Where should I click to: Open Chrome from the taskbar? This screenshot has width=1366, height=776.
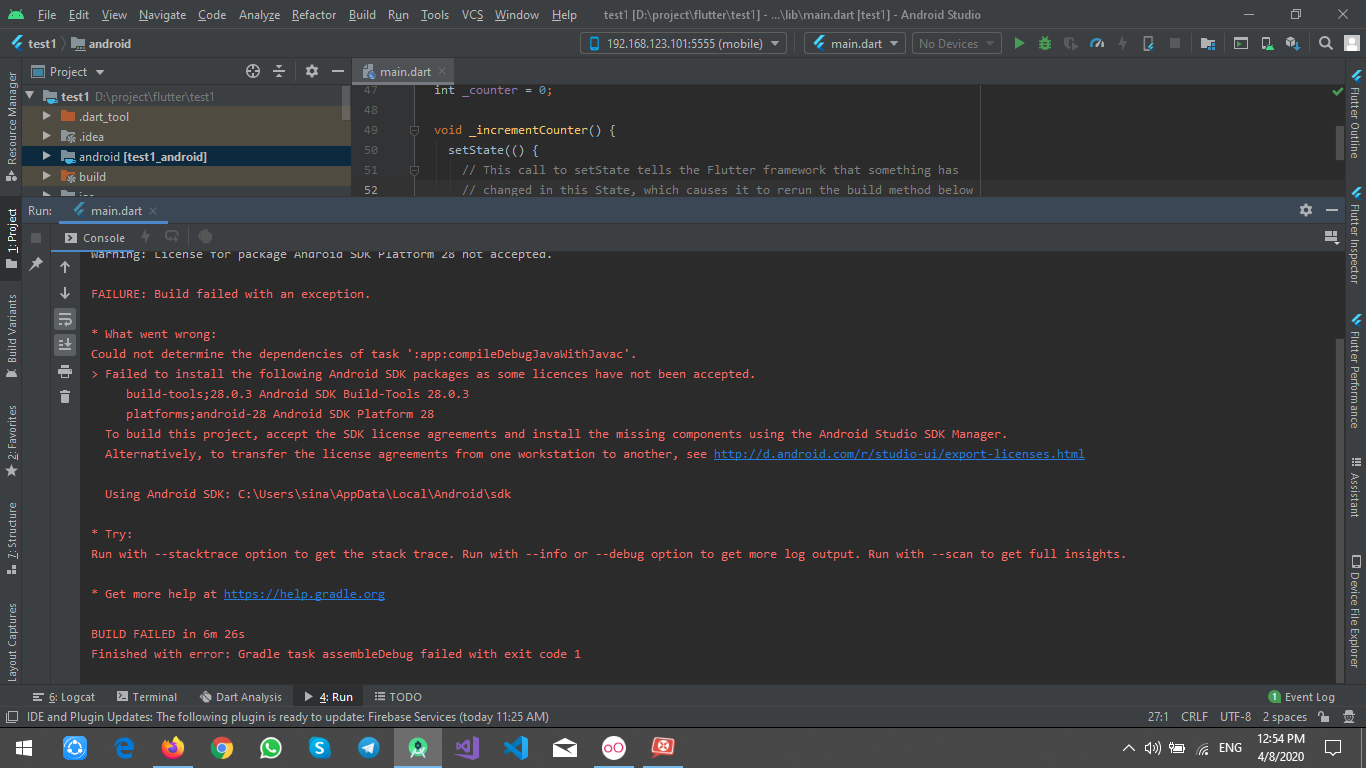coord(222,748)
